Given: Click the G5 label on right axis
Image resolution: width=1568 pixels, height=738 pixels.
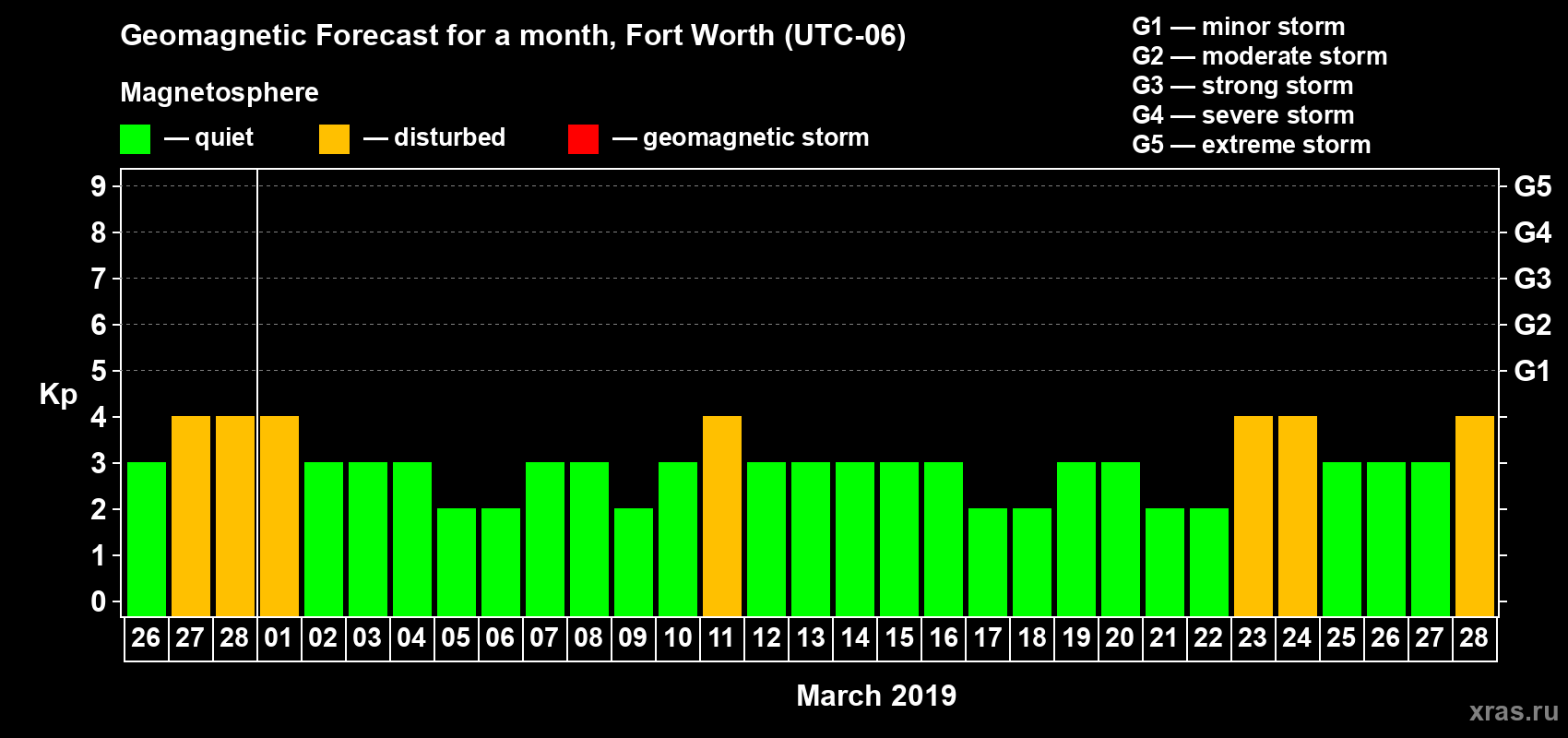Looking at the screenshot, I should pyautogui.click(x=1532, y=186).
